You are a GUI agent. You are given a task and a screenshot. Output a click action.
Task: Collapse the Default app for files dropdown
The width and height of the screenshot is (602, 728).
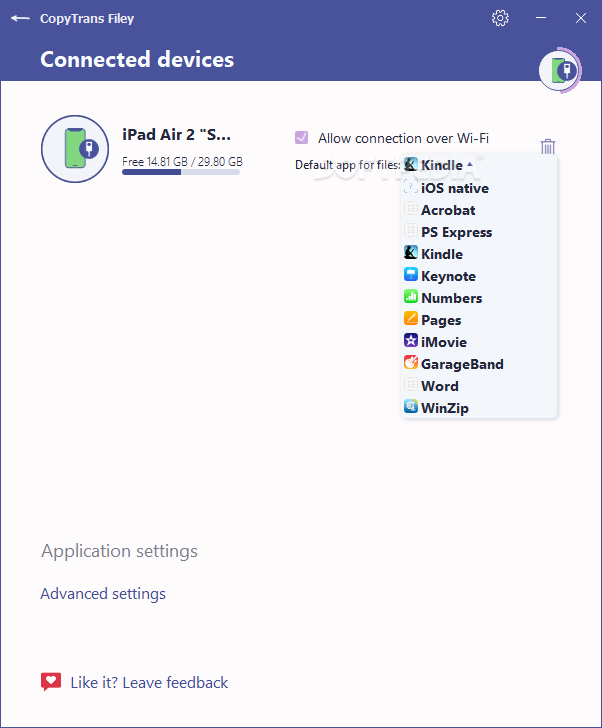438,165
